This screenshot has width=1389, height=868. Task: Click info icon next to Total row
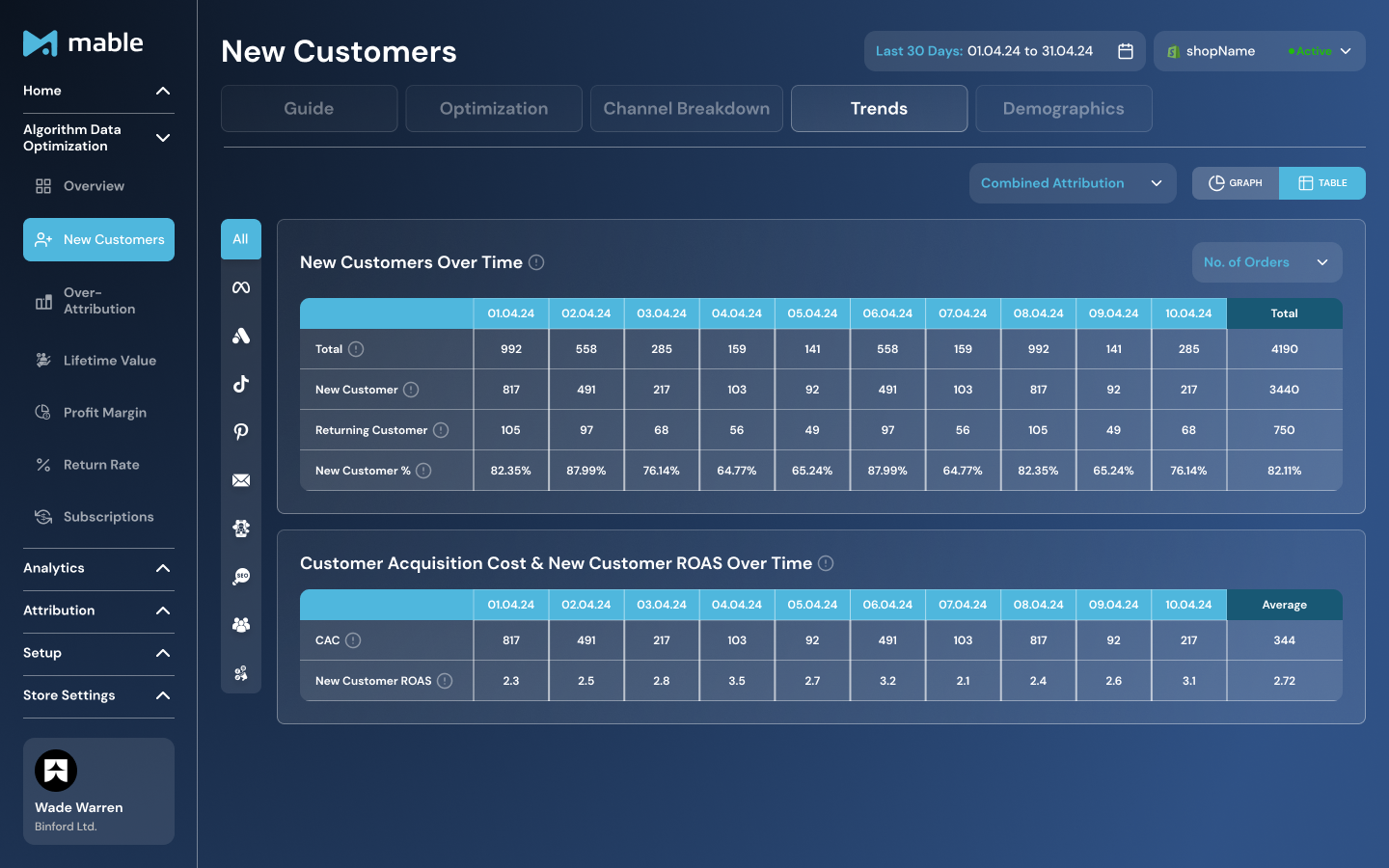[356, 349]
